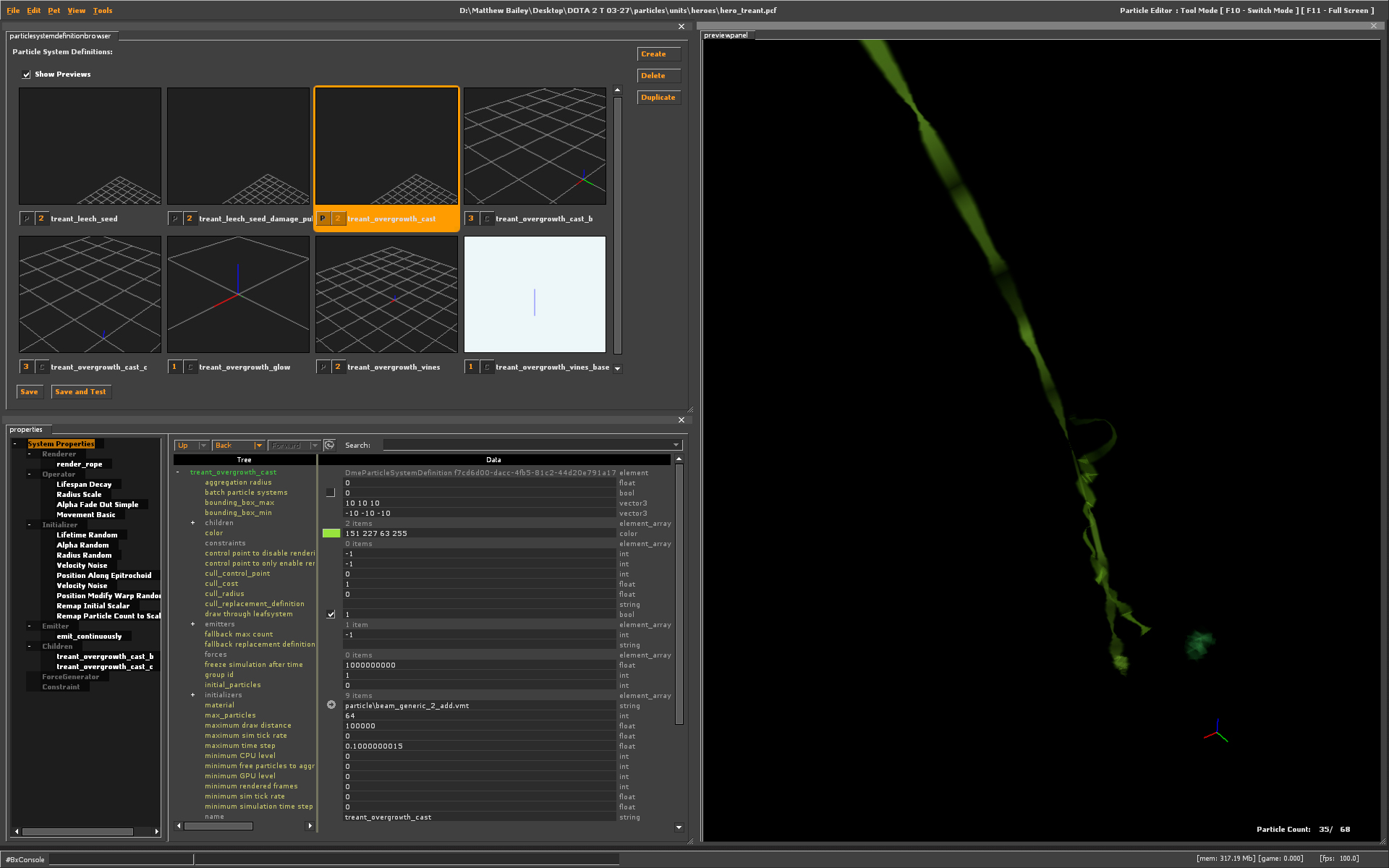Click the 1 badge beside treant_overgrowth_vines_base
1389x868 pixels.
[x=471, y=367]
